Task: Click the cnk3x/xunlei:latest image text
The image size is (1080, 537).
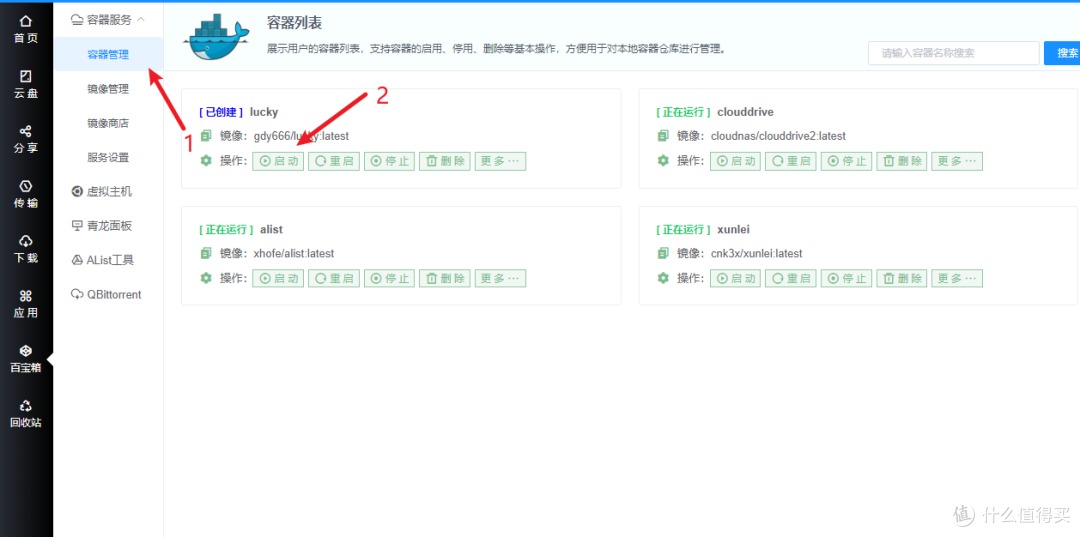Action: click(x=756, y=253)
